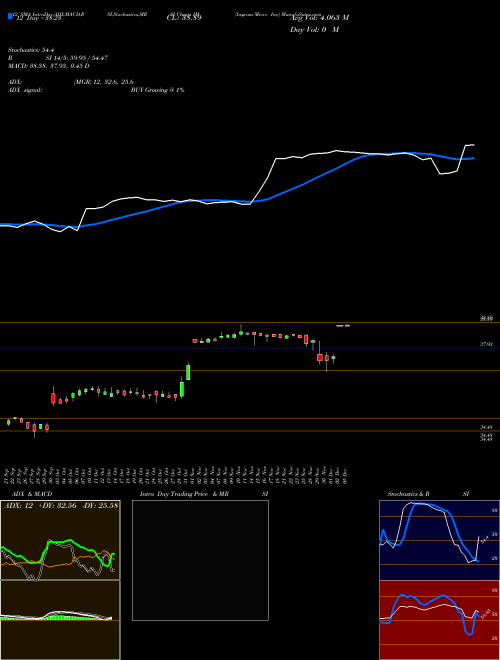Select the 'Stochastics: 54.4' reading

tap(29, 50)
